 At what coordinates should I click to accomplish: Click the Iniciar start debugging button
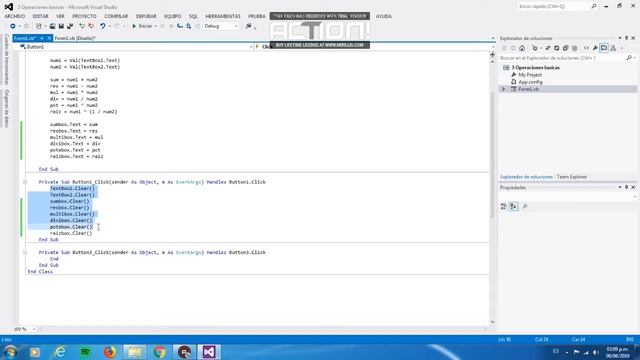(x=142, y=26)
